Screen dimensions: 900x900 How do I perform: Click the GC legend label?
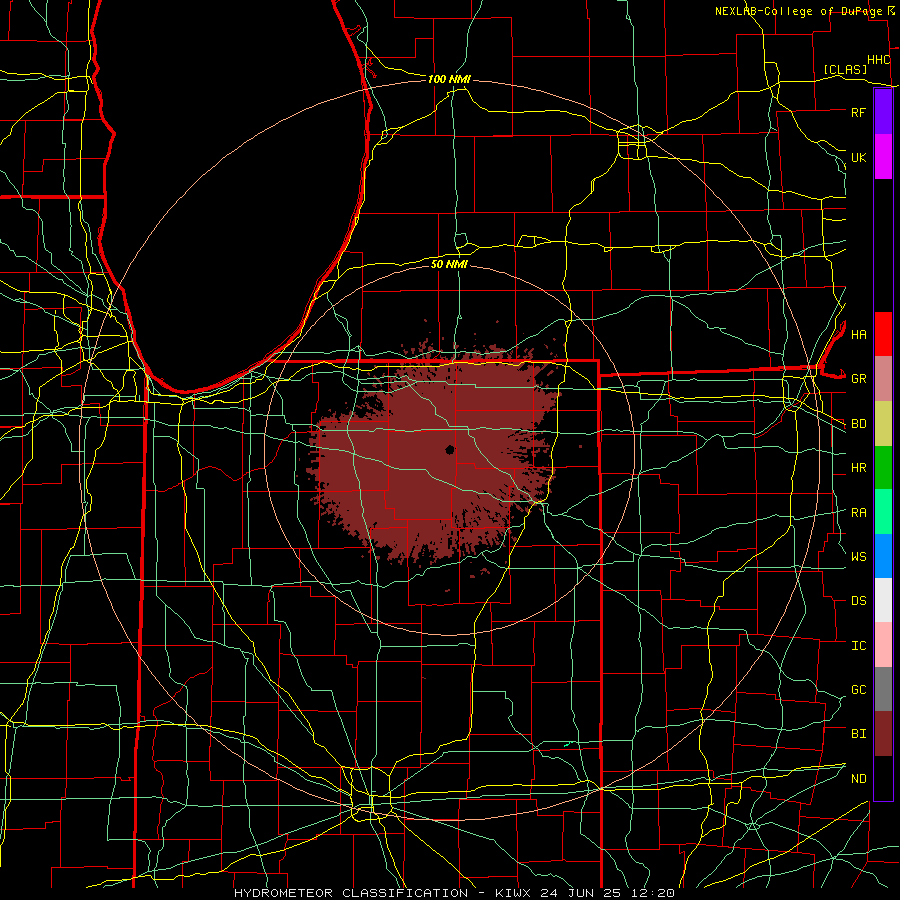858,690
